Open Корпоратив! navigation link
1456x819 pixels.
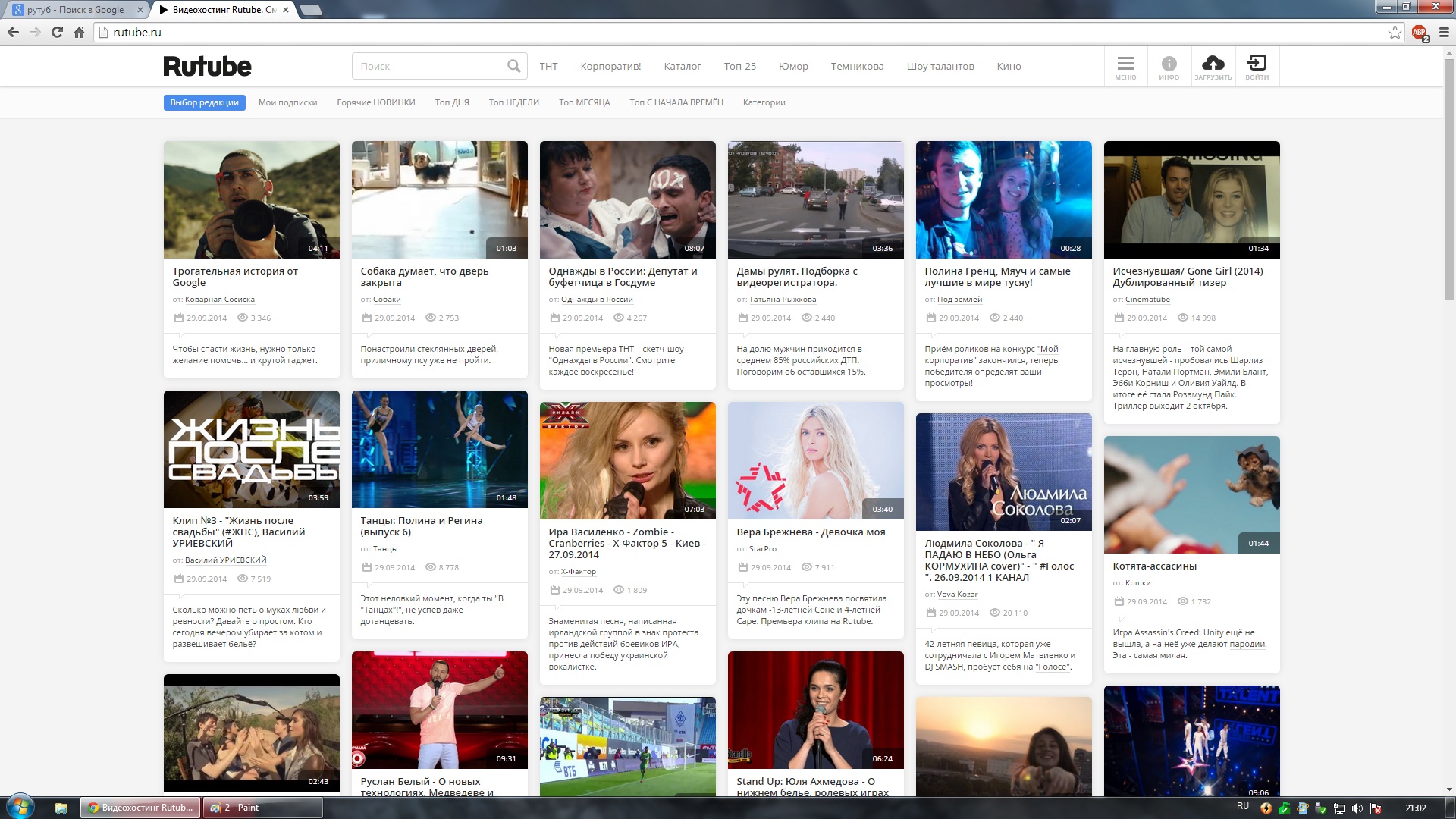point(610,67)
